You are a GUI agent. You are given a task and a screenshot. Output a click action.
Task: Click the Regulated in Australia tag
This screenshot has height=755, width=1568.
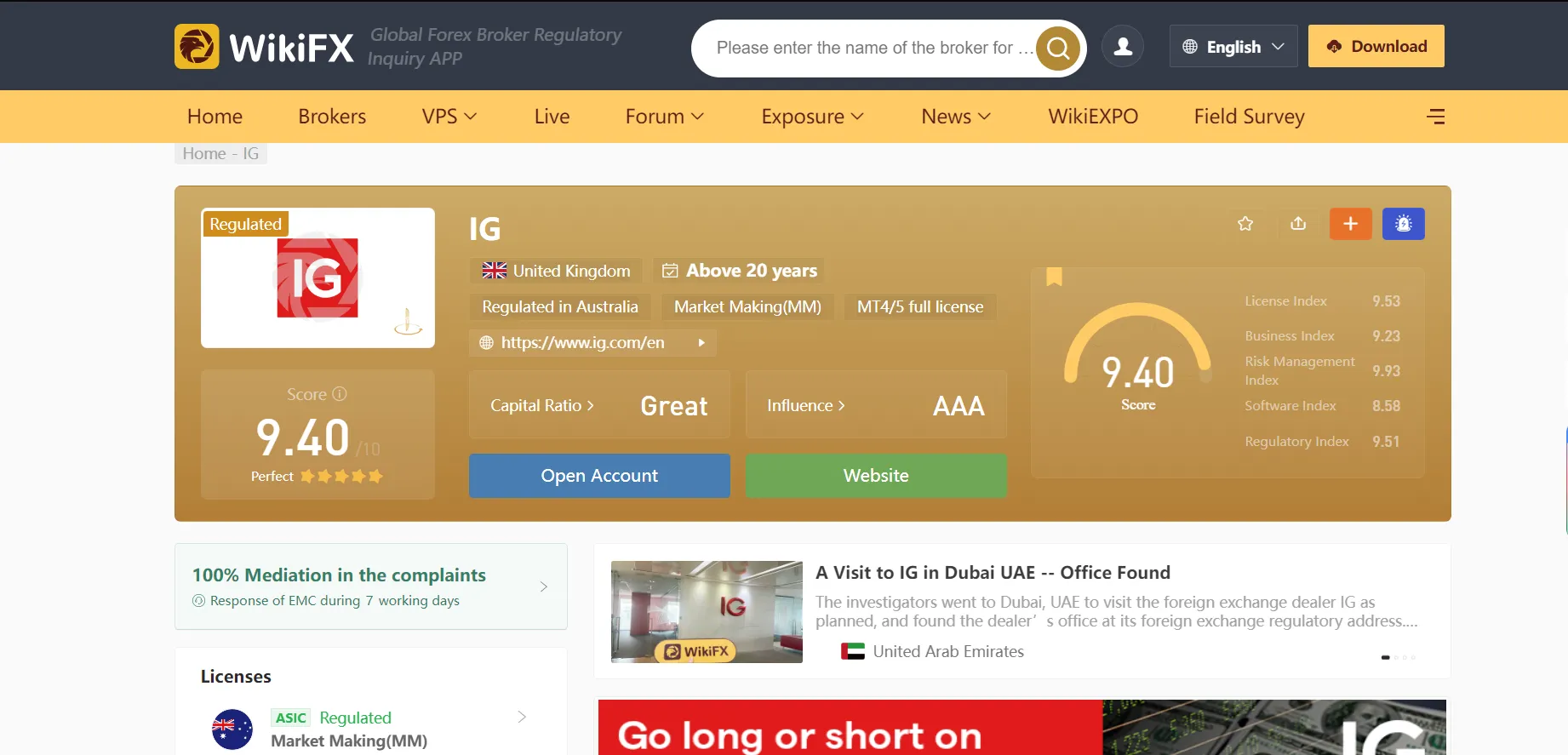pyautogui.click(x=560, y=306)
